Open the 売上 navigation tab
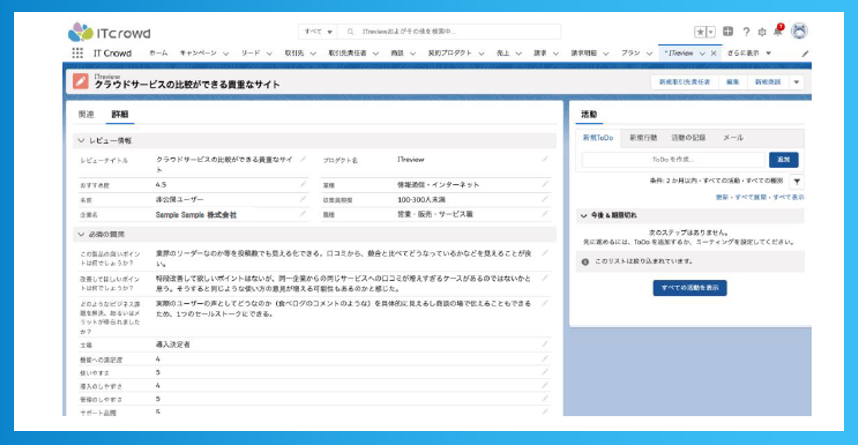The width and height of the screenshot is (858, 445). pos(502,53)
